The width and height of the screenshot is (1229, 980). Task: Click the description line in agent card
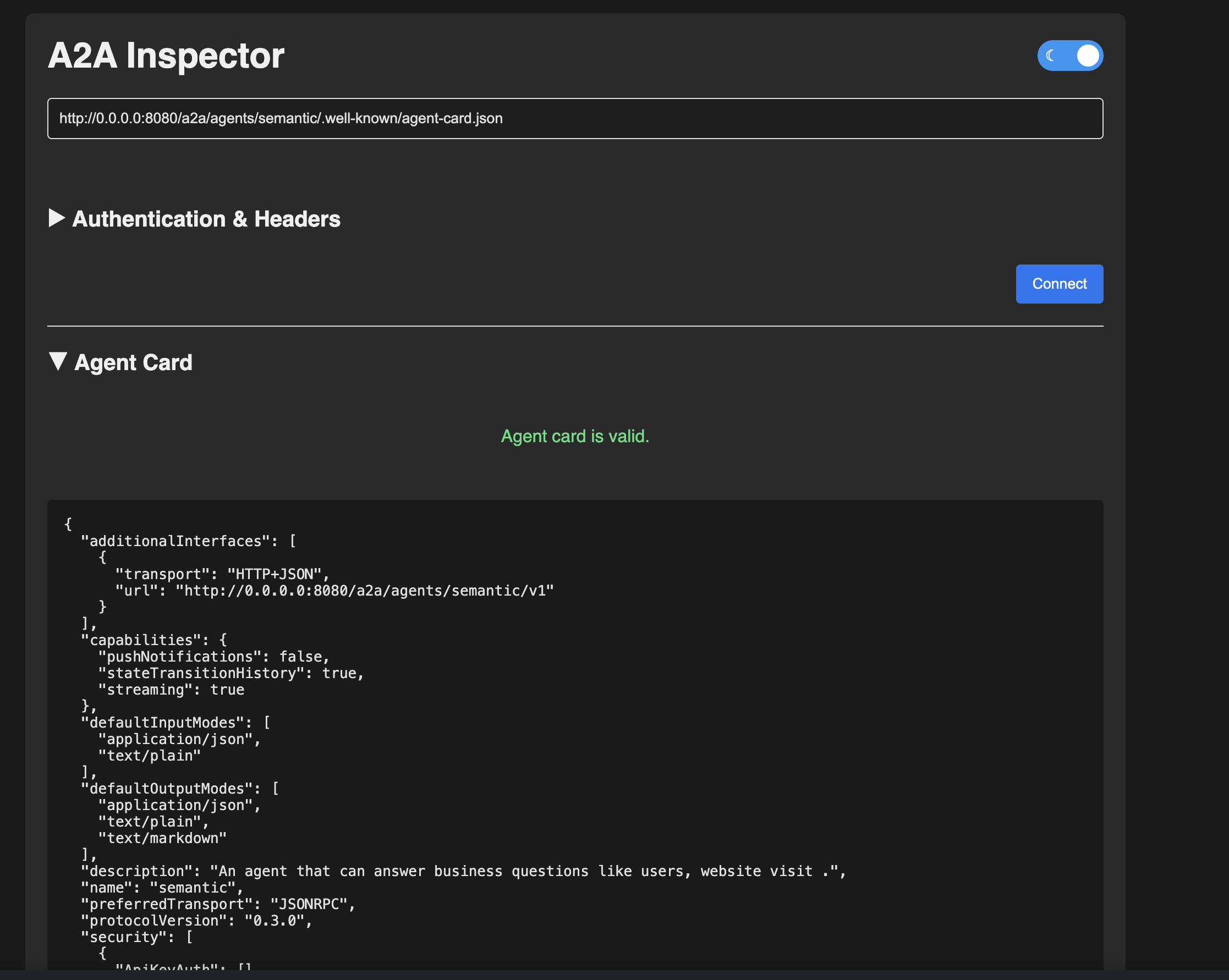point(463,871)
